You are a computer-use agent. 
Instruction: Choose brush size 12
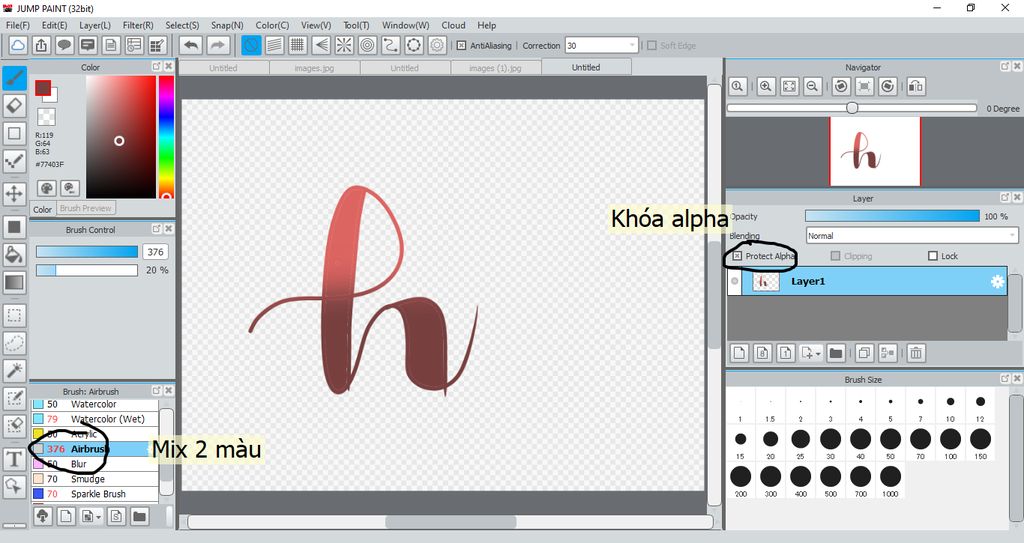coord(980,406)
